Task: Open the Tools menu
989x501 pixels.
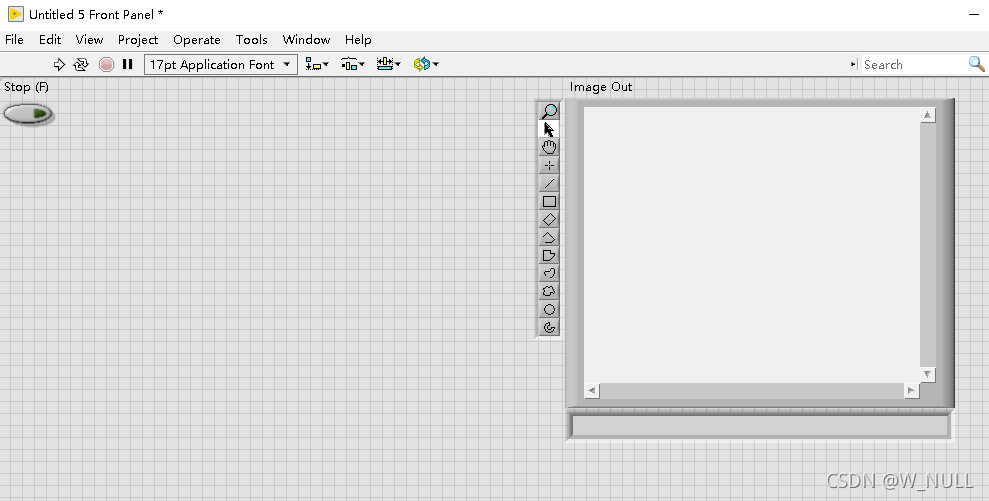Action: coord(251,40)
